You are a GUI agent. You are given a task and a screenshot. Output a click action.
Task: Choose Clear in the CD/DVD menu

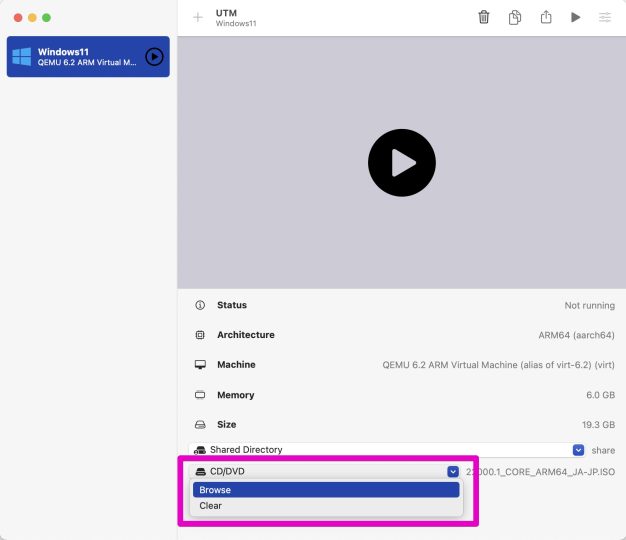point(326,506)
